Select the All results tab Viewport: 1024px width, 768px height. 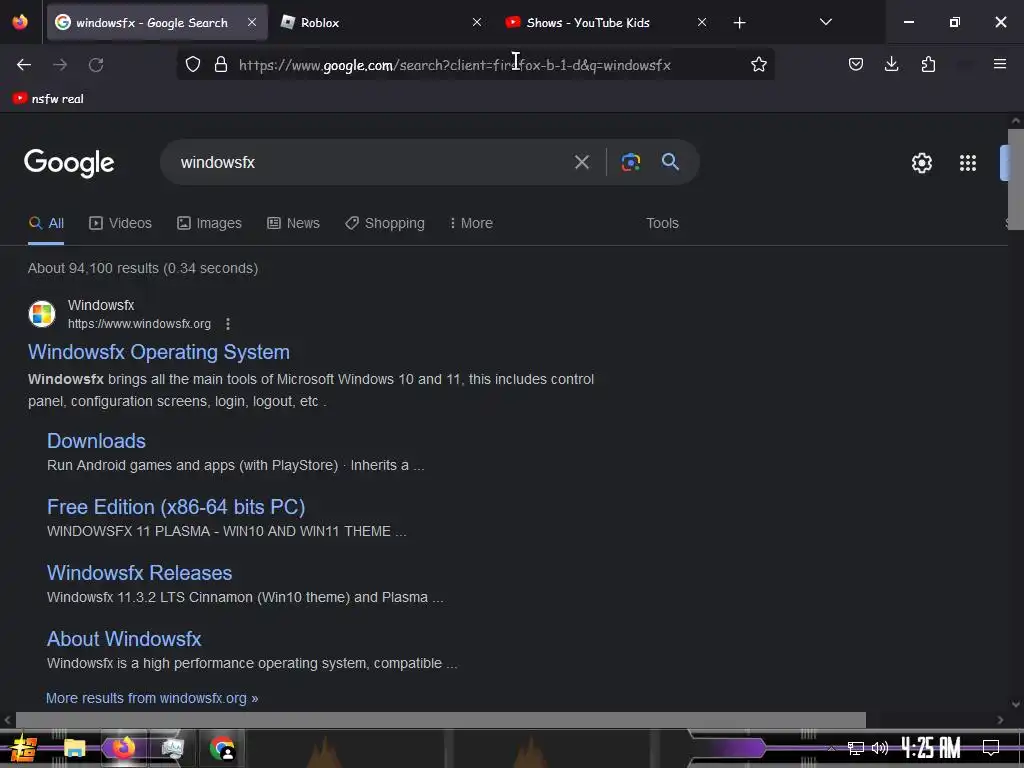click(x=46, y=223)
